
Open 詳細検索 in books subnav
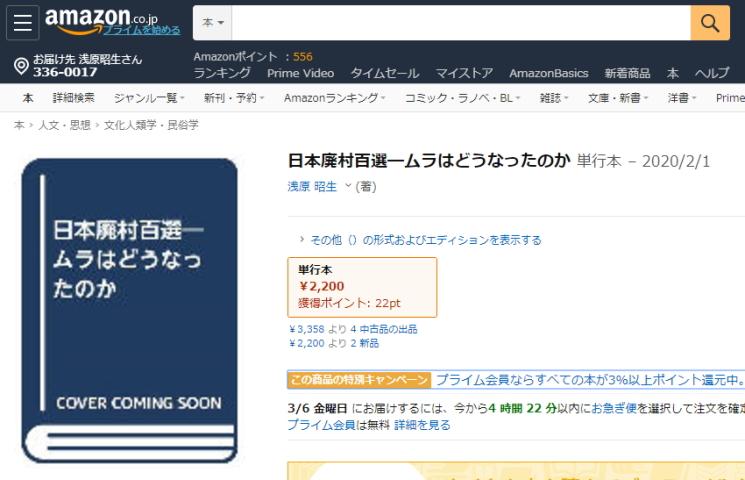[x=74, y=98]
